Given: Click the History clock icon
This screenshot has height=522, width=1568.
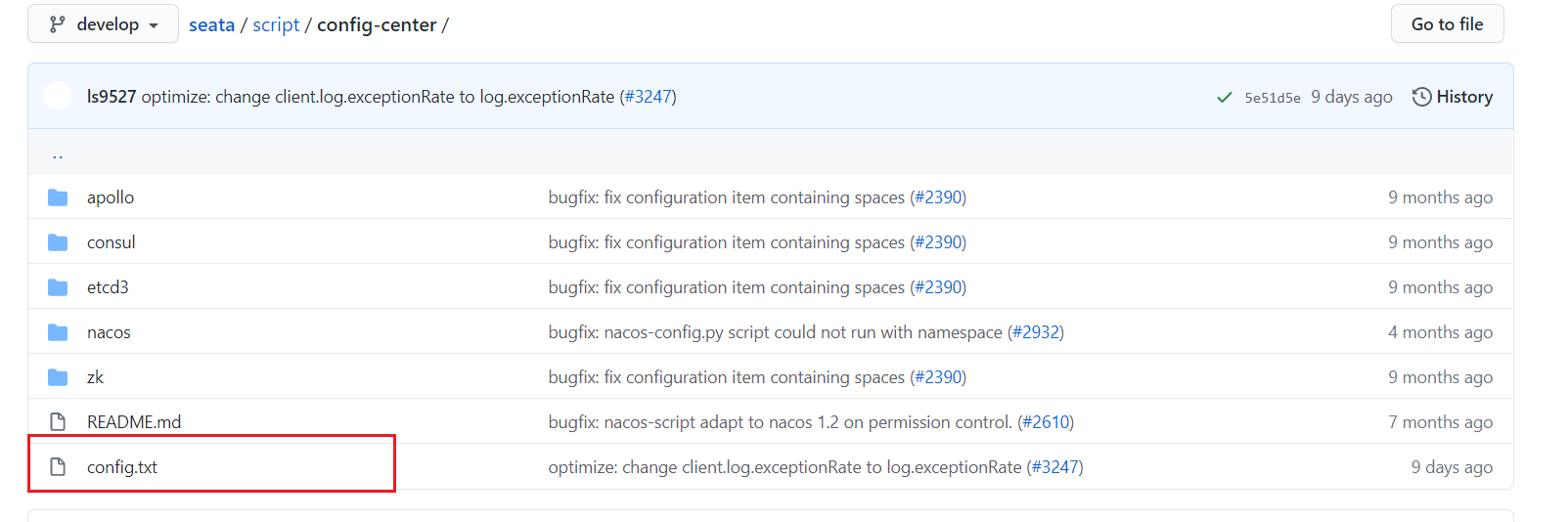Looking at the screenshot, I should [1422, 97].
